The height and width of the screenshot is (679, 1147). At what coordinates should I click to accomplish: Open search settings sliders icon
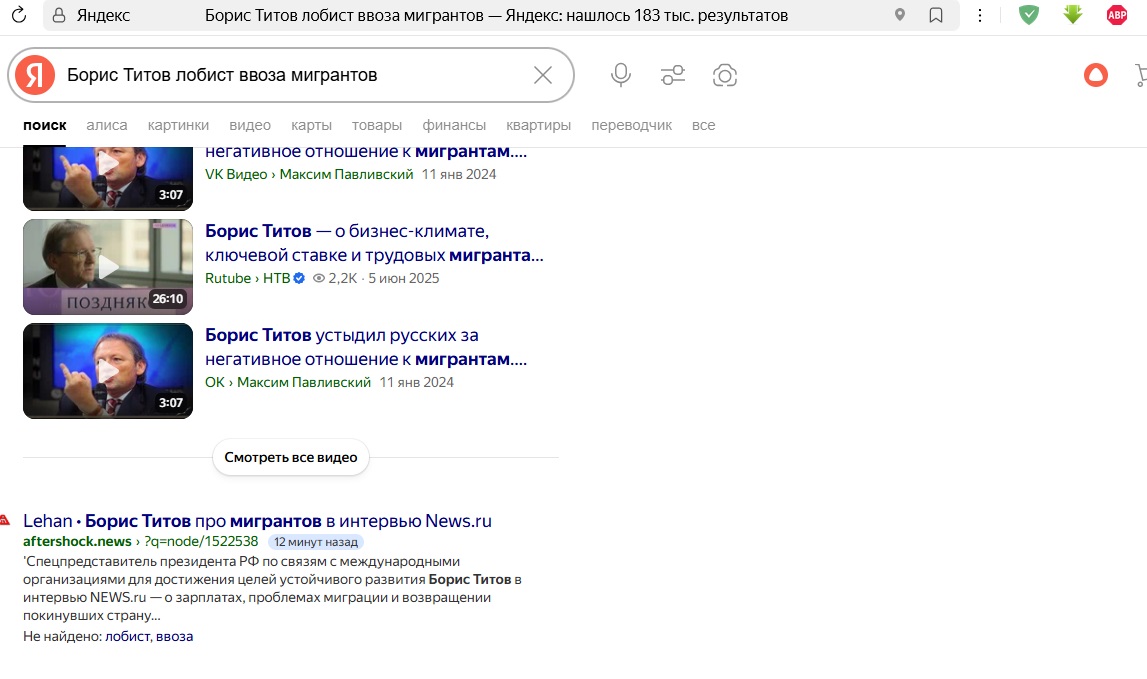coord(672,75)
